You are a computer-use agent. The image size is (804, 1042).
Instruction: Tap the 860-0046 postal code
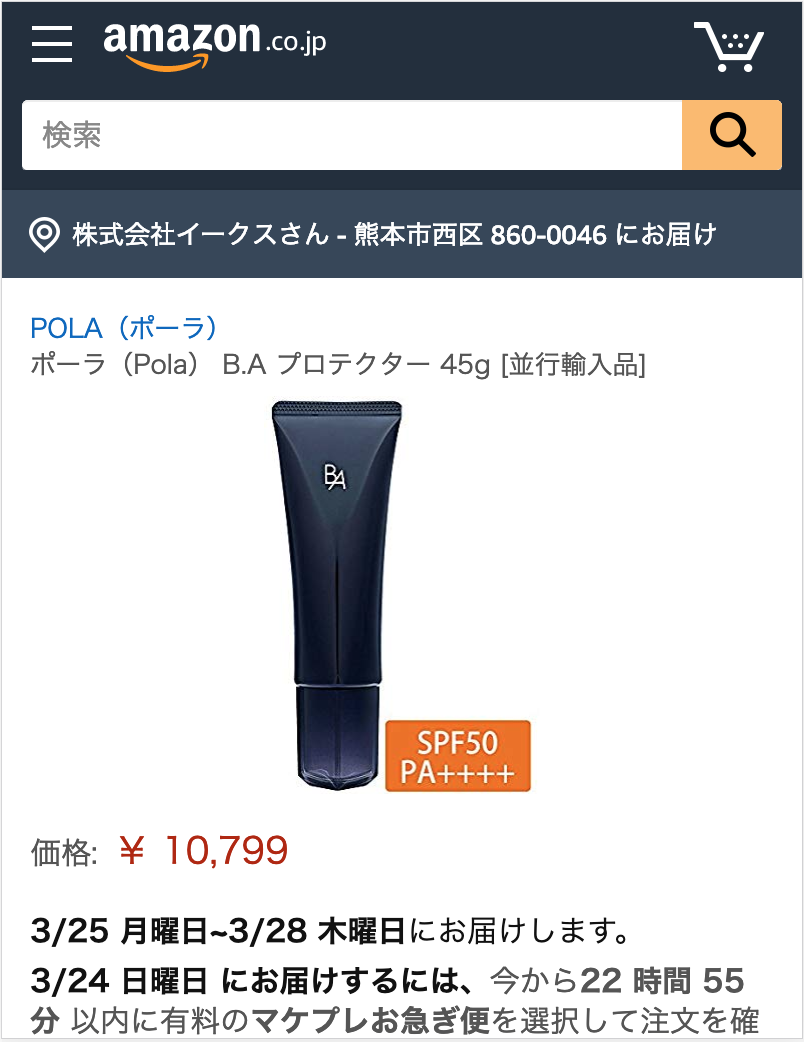click(x=548, y=235)
